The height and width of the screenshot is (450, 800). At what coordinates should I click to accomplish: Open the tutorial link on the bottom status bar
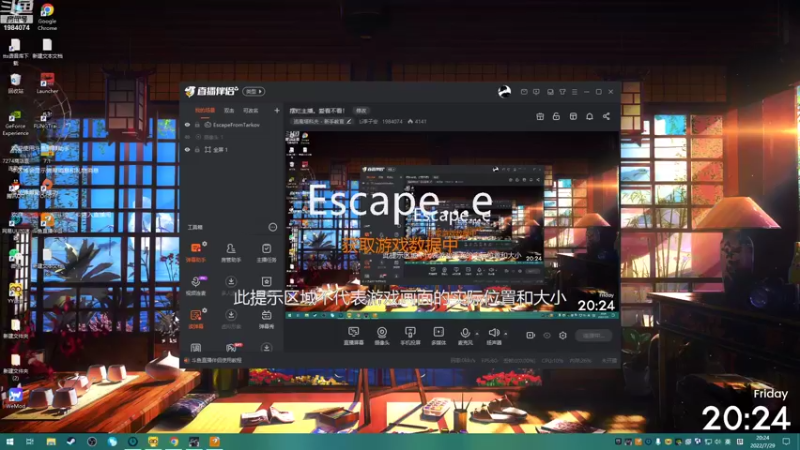pyautogui.click(x=217, y=360)
